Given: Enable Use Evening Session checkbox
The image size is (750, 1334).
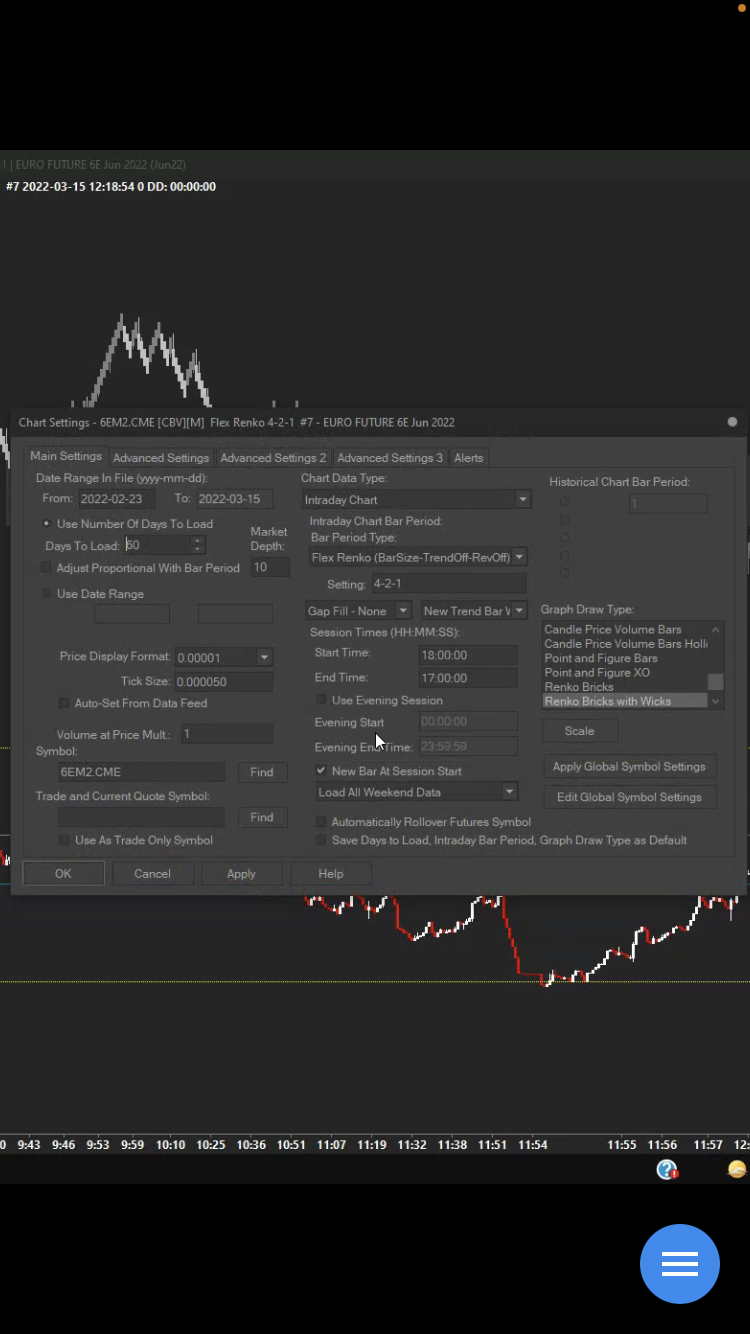Looking at the screenshot, I should 322,700.
